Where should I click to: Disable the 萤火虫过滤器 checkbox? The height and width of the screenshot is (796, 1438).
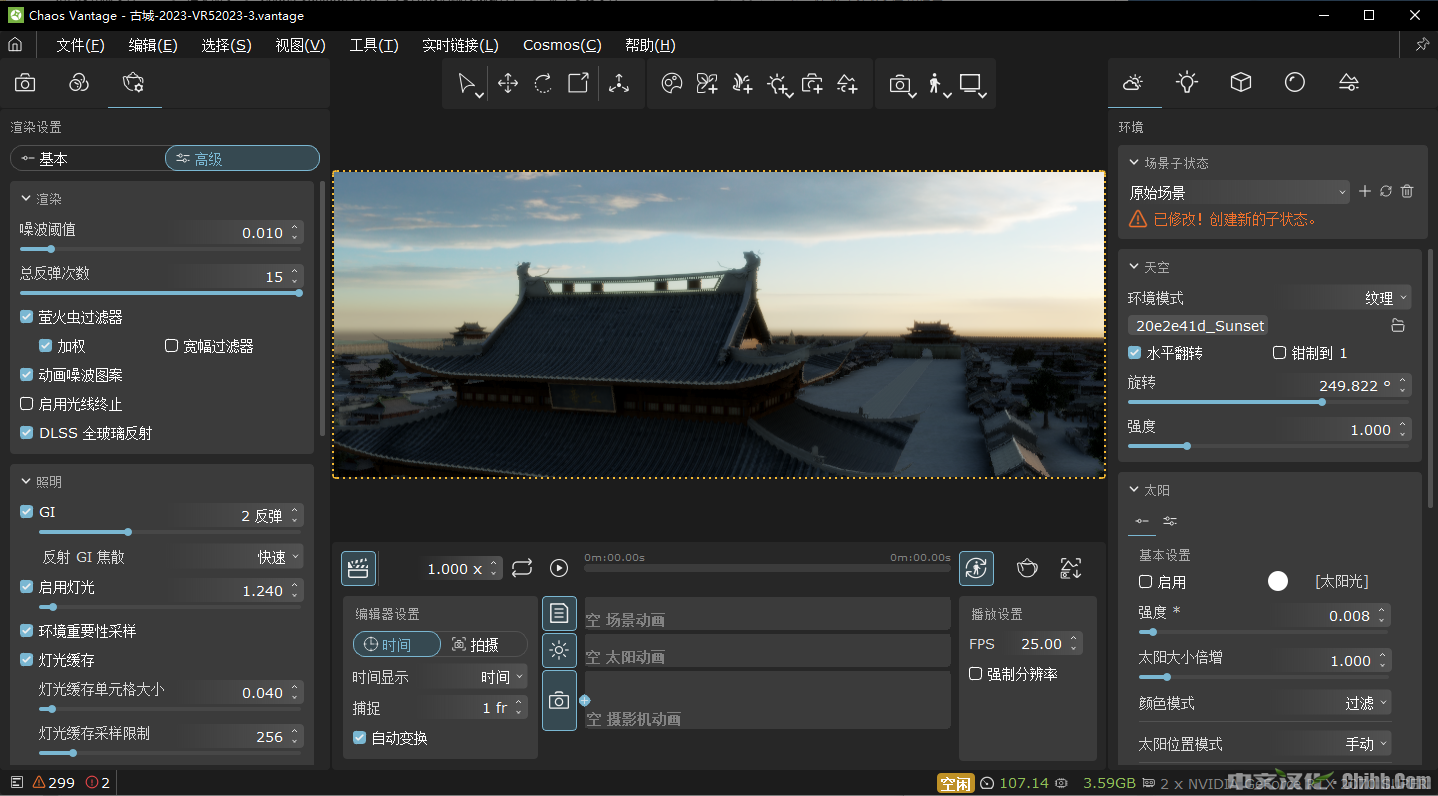tap(27, 317)
